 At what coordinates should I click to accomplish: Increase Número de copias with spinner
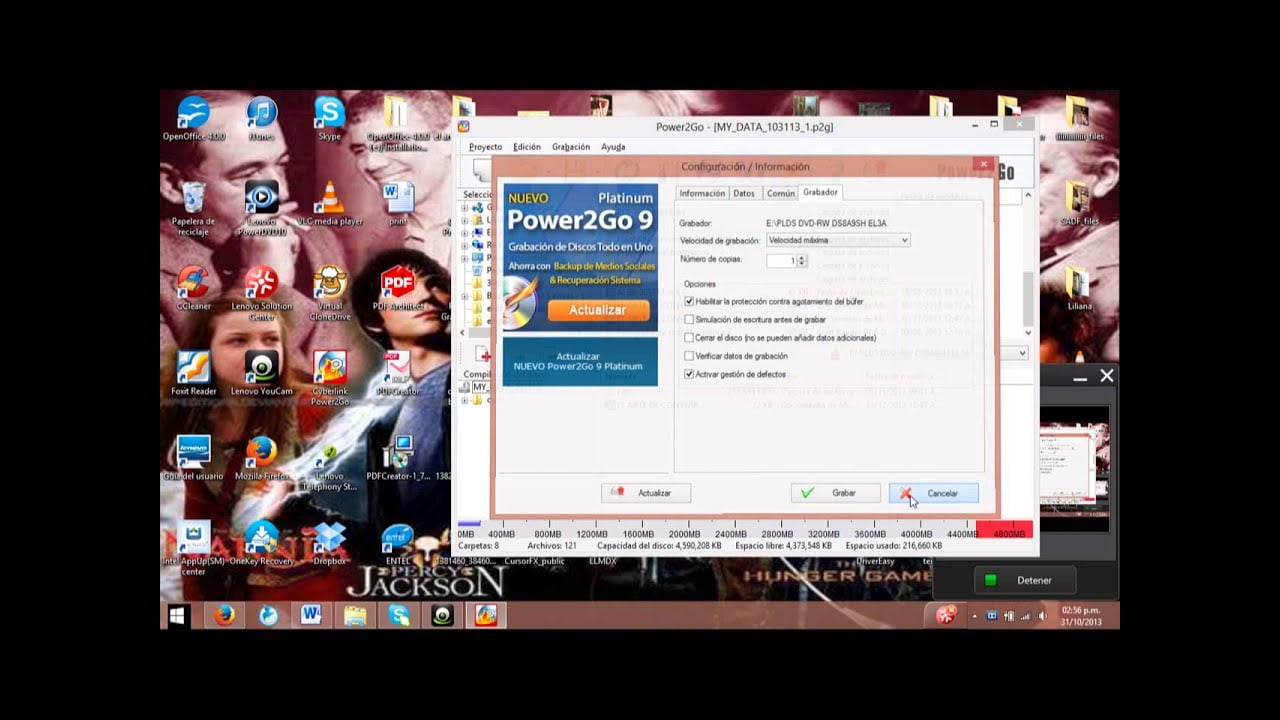coord(802,257)
